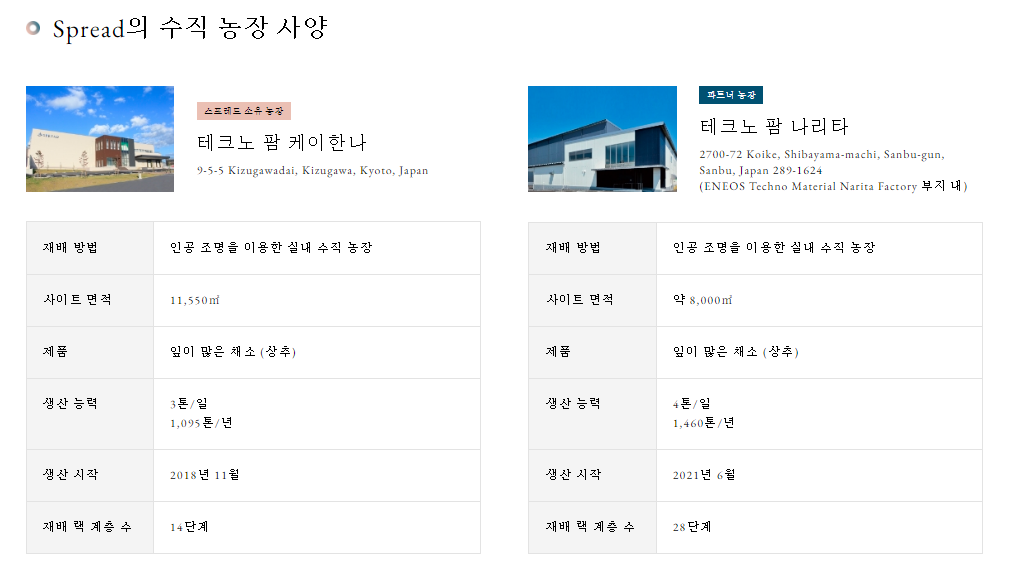Select the value '약 8,000㎡'
This screenshot has width=1010, height=575.
[x=703, y=300]
